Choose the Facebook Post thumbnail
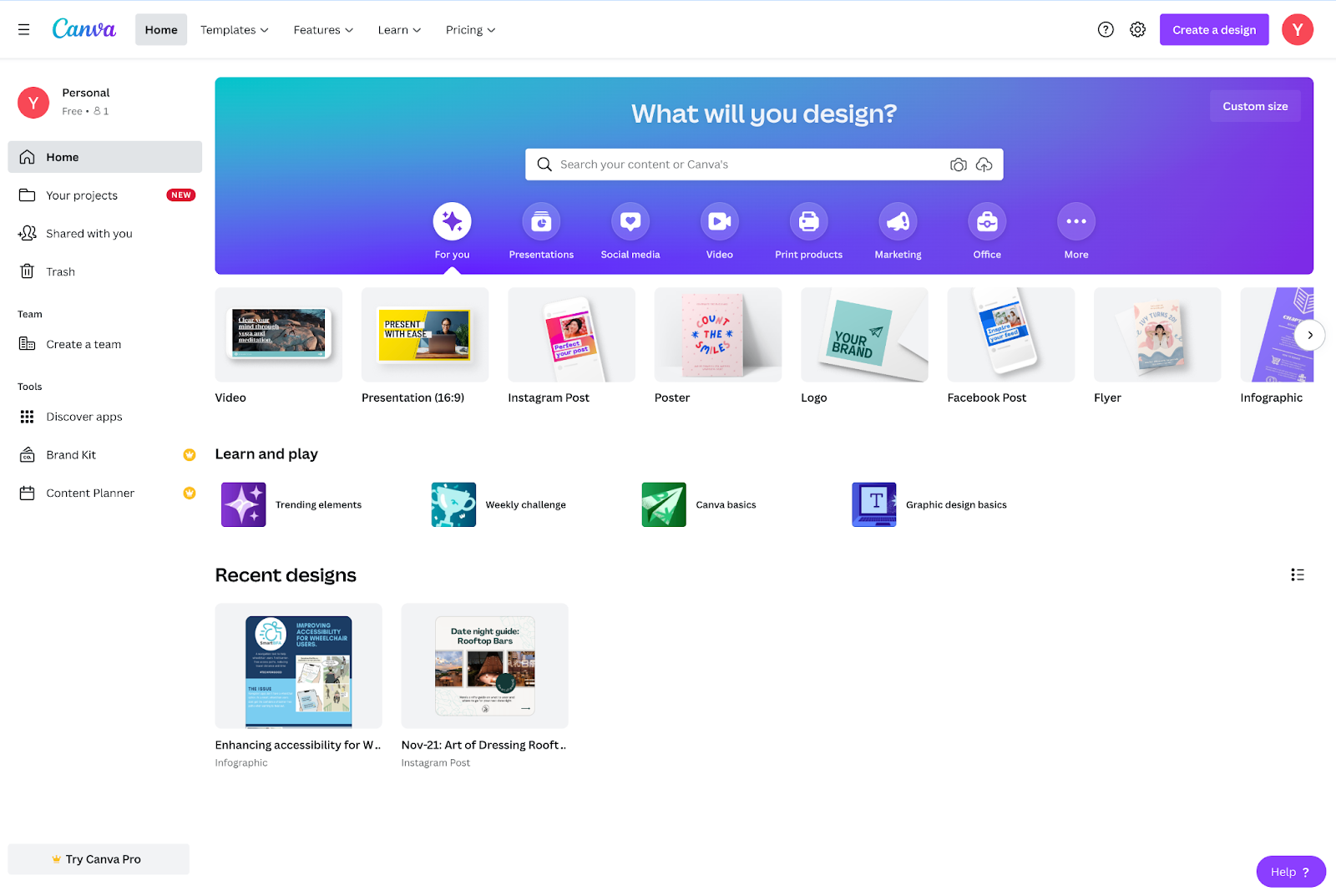This screenshot has height=896, width=1336. coord(1011,335)
